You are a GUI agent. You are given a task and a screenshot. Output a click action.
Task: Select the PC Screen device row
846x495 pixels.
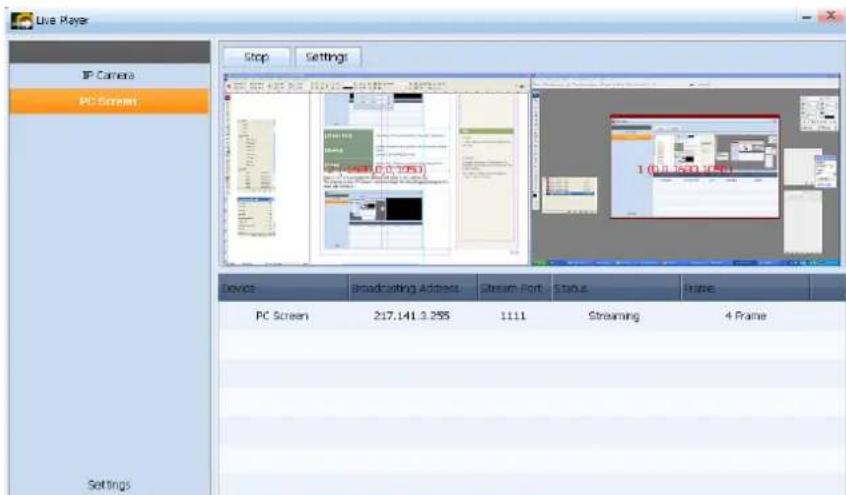[x=532, y=316]
